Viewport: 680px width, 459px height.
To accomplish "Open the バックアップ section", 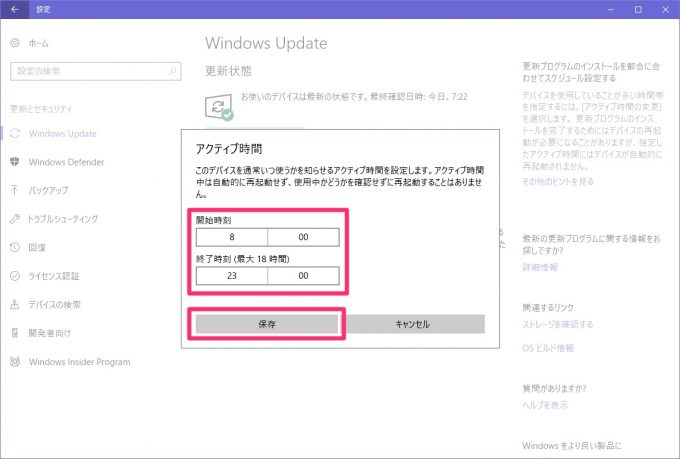I will pyautogui.click(x=48, y=190).
